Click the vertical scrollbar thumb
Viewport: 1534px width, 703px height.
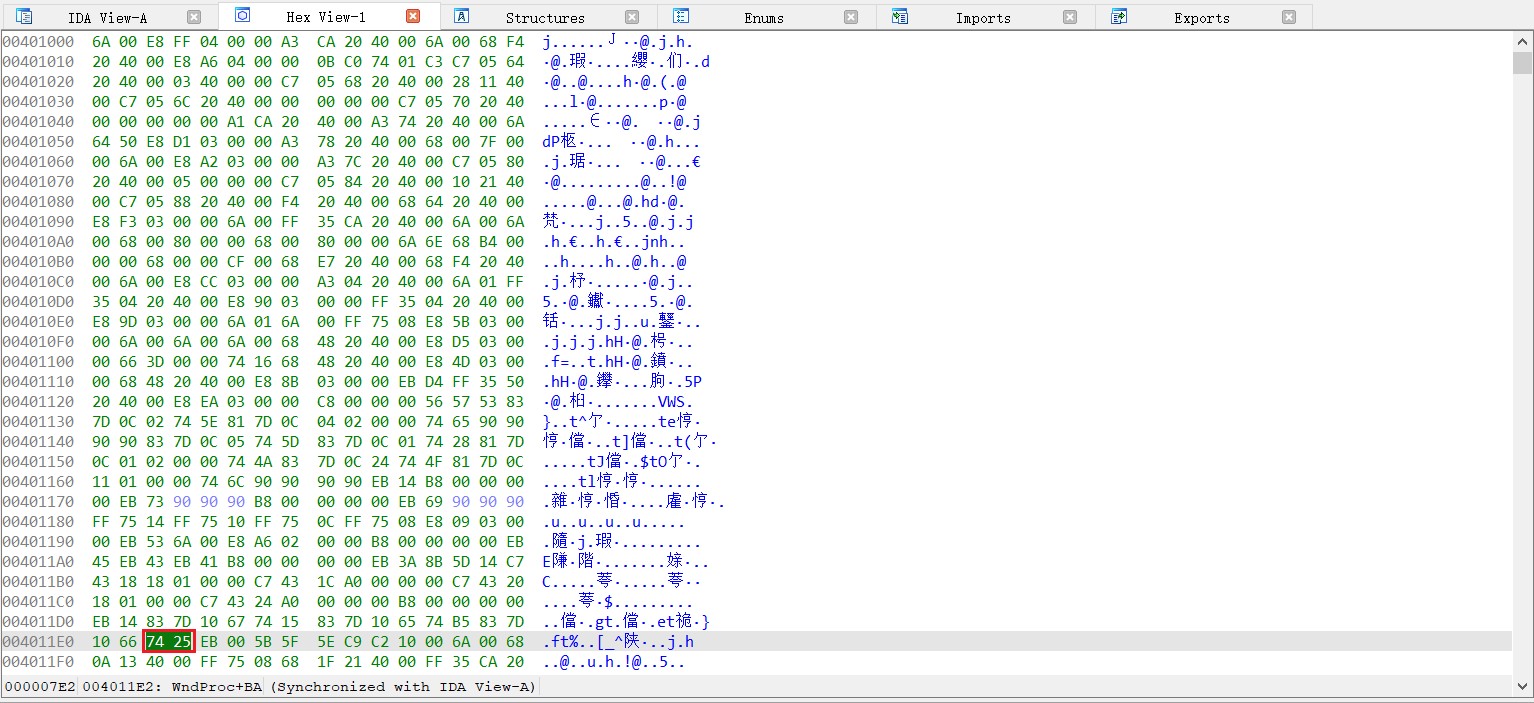tap(1522, 63)
